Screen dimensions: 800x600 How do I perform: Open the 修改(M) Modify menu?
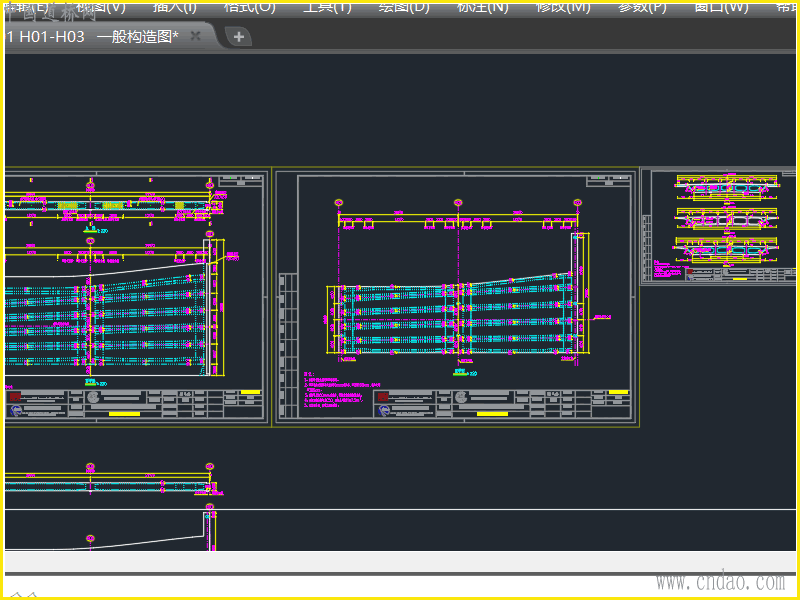(563, 6)
